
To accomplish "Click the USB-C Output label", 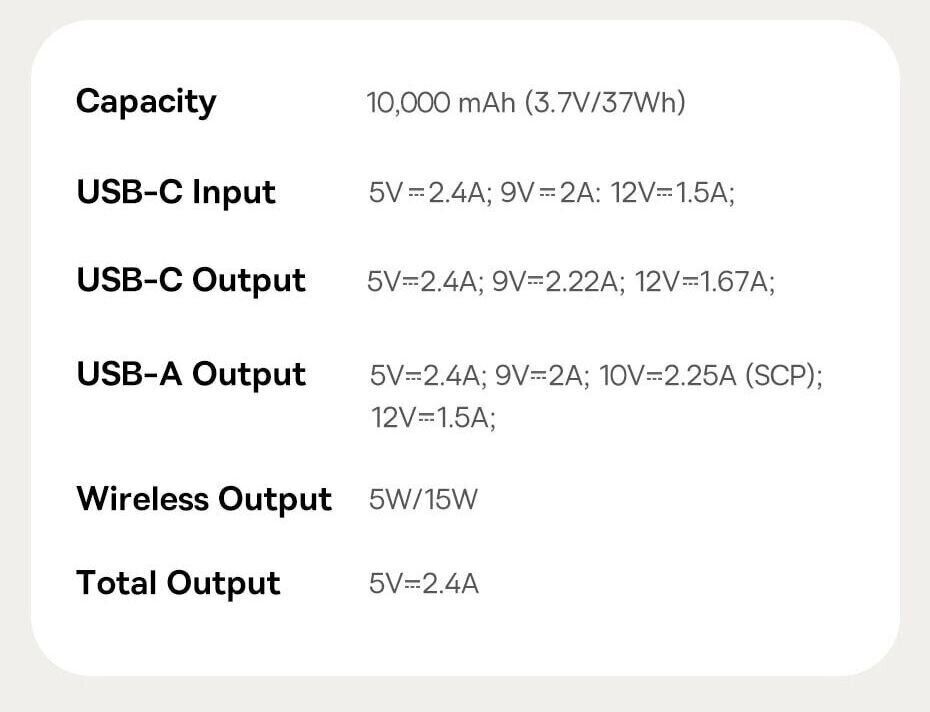I will (x=191, y=281).
